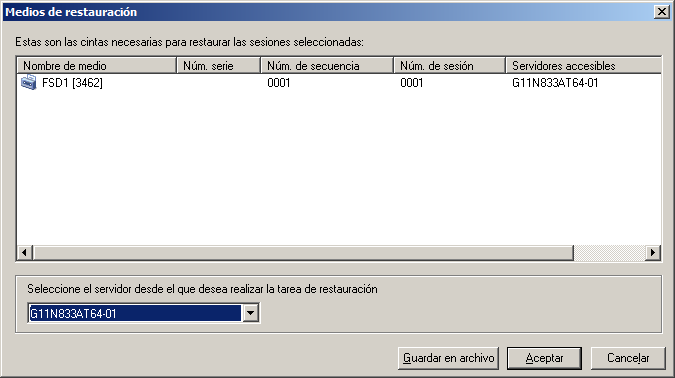Close the Medios de restauración dialog
675x378 pixels.
(661, 12)
